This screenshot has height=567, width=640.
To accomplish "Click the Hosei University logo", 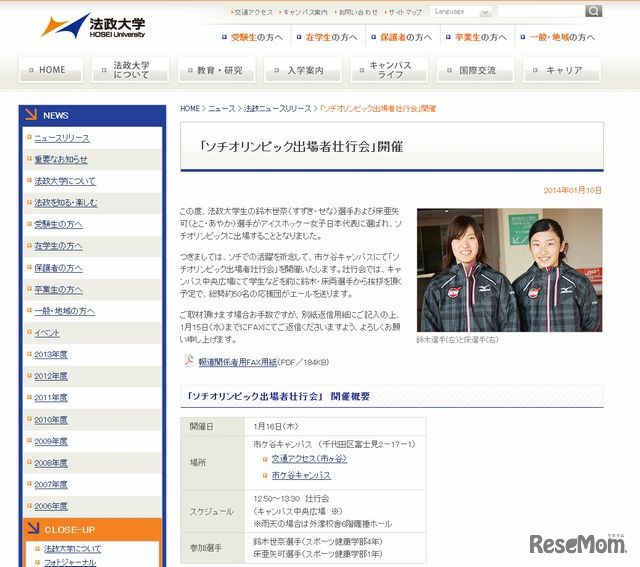I will point(93,26).
